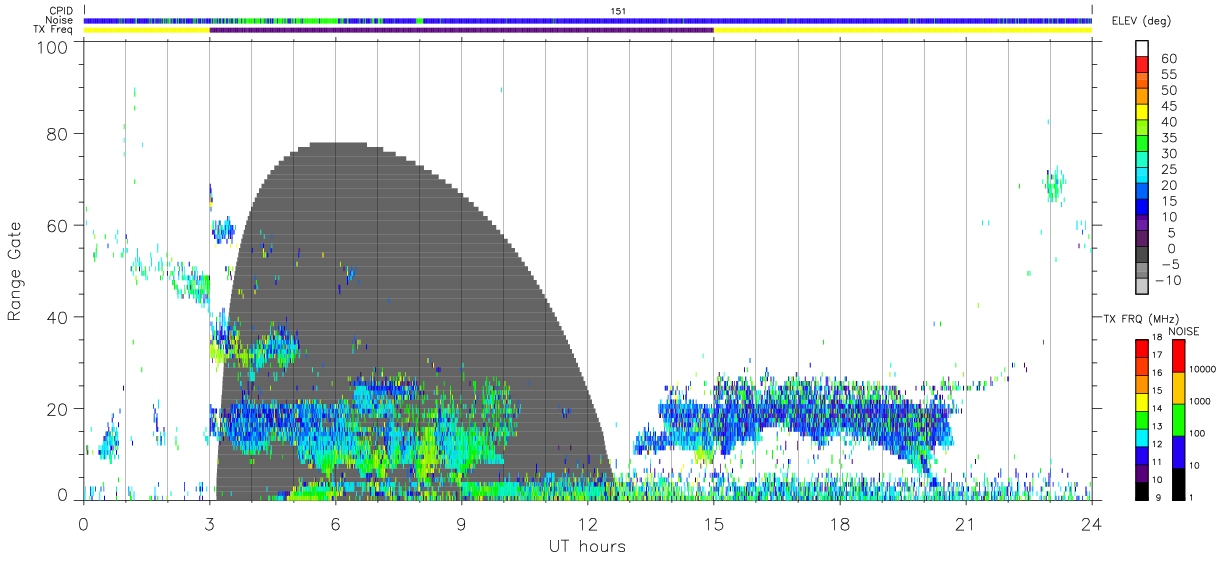Click the 6 tick on the UT hours axis
This screenshot has height=567, width=1228.
point(336,523)
